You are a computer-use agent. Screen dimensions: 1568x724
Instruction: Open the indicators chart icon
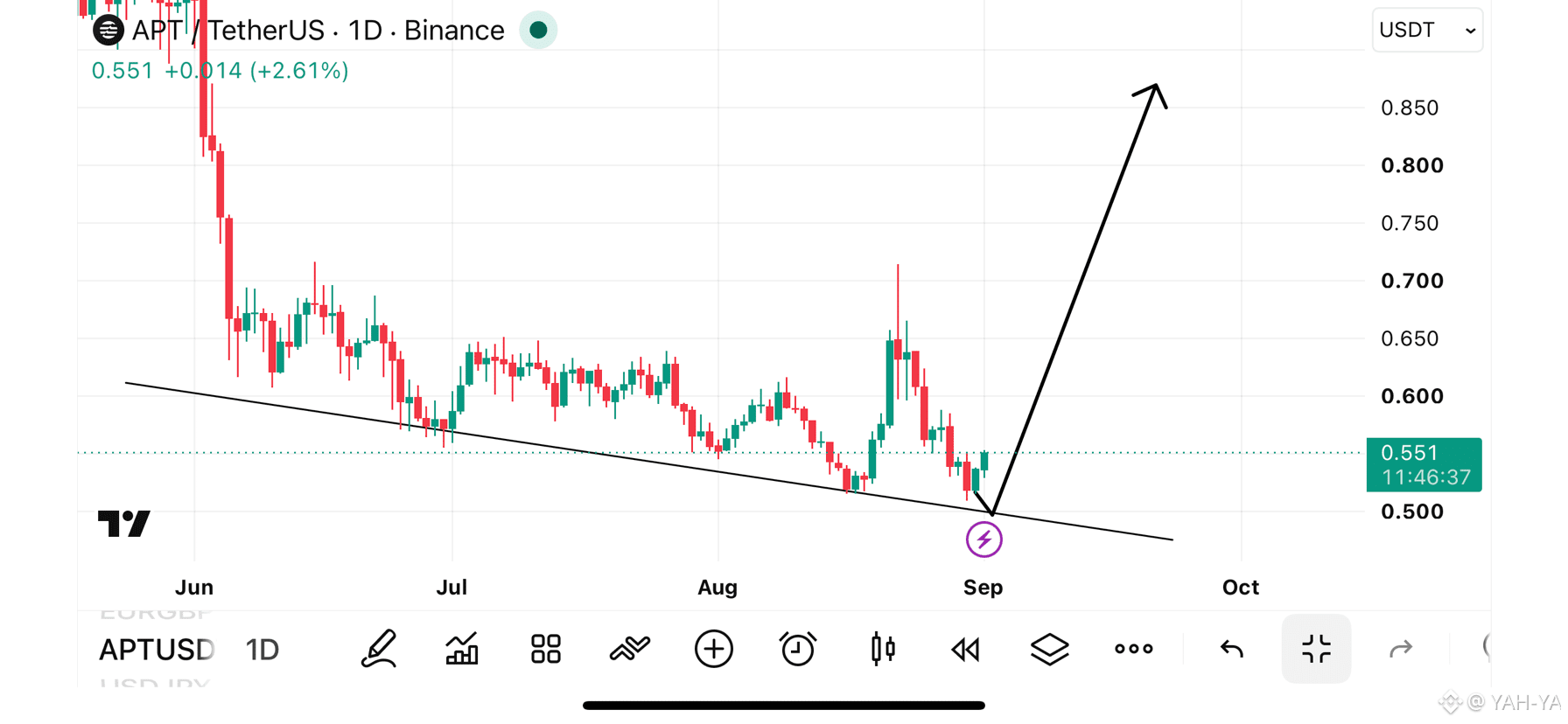462,649
